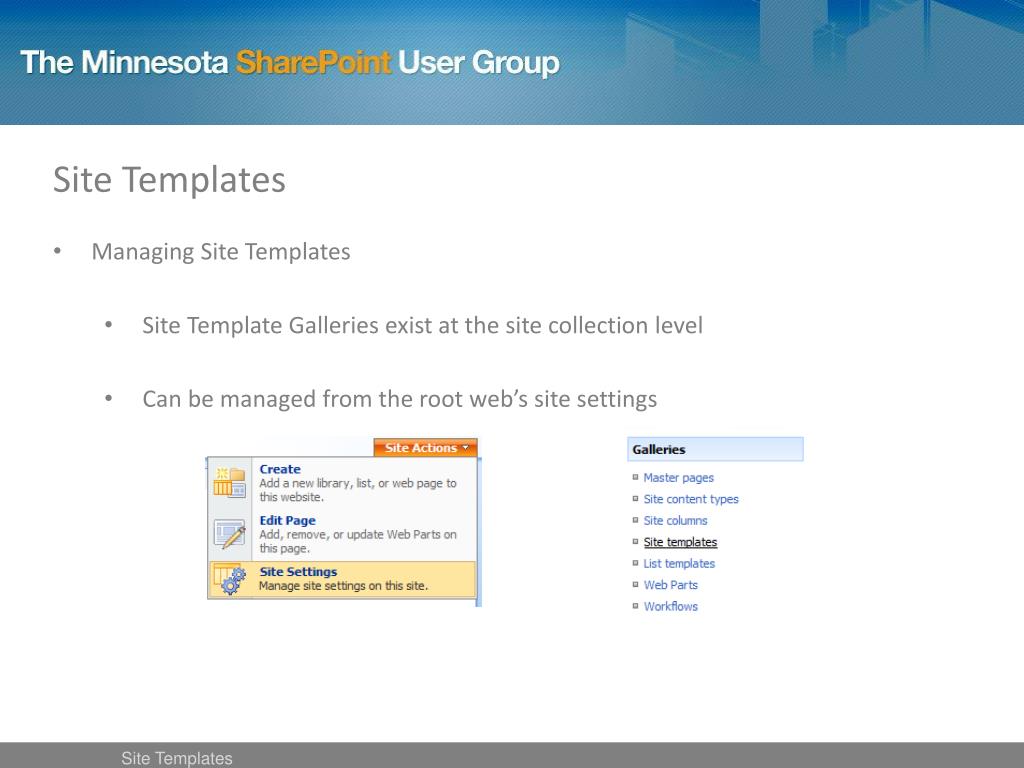Screen dimensions: 1024x768
Task: Open the Master pages gallery link
Action: (679, 477)
